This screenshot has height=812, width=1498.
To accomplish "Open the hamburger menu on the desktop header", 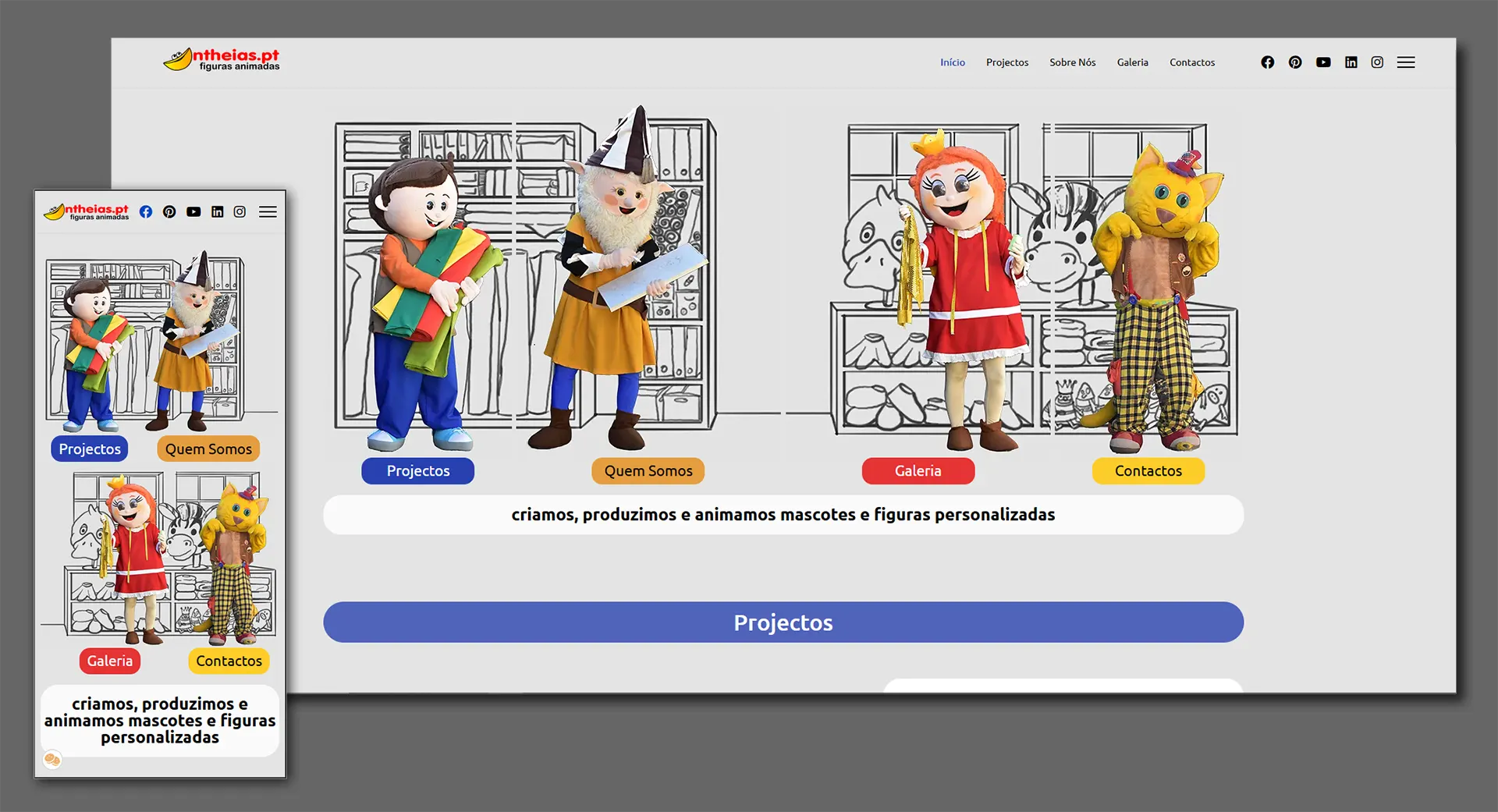I will (x=1407, y=62).
